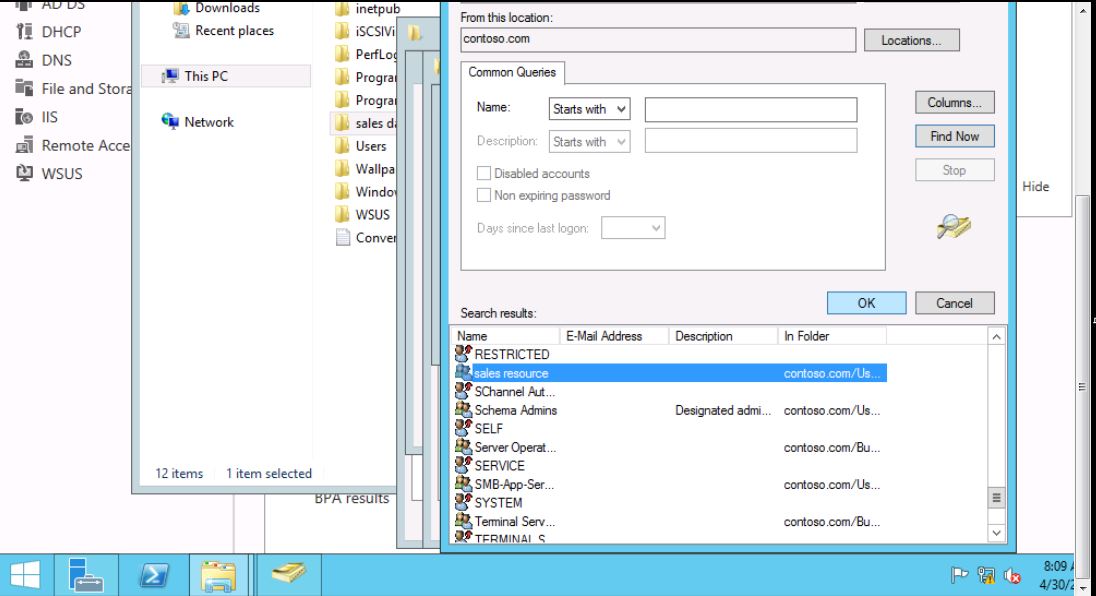The image size is (1096, 596).
Task: Open the Windows Start button
Action: pyautogui.click(x=26, y=576)
